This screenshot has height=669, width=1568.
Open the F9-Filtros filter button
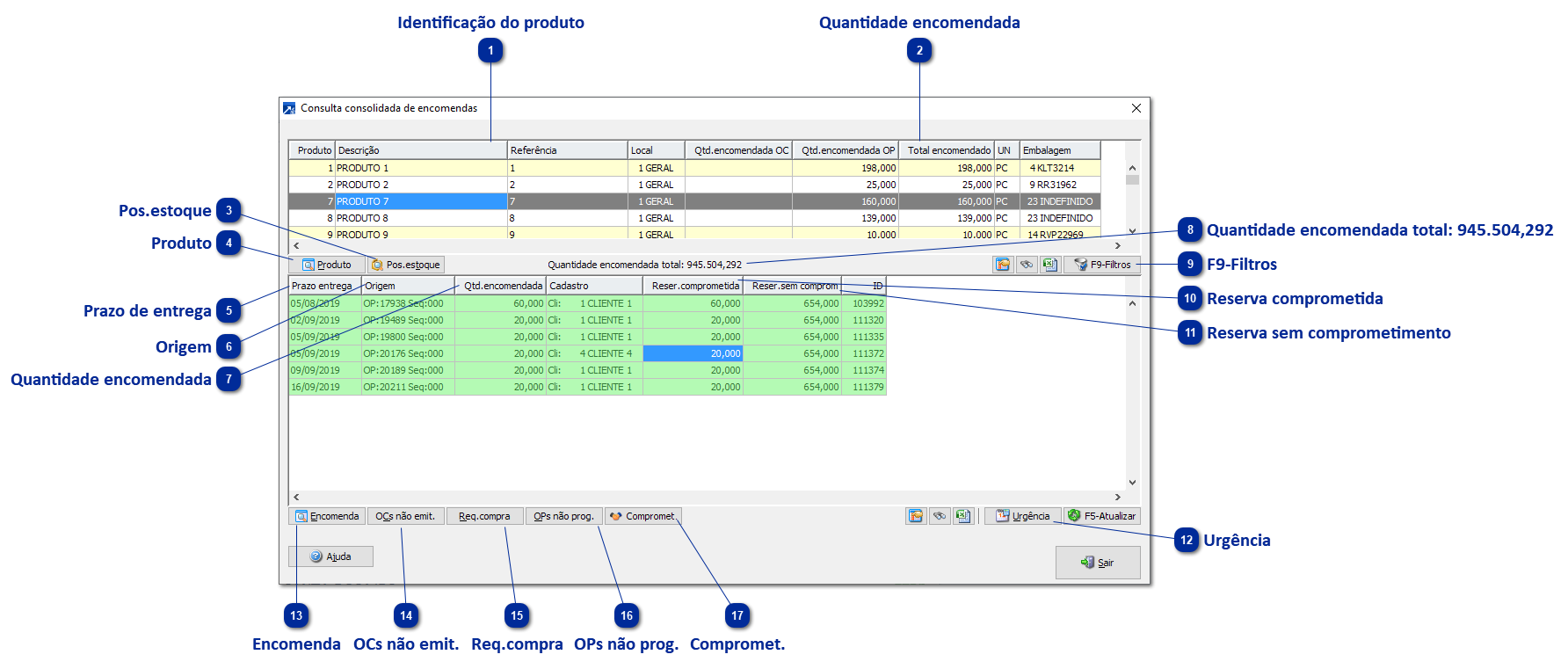pos(1102,265)
